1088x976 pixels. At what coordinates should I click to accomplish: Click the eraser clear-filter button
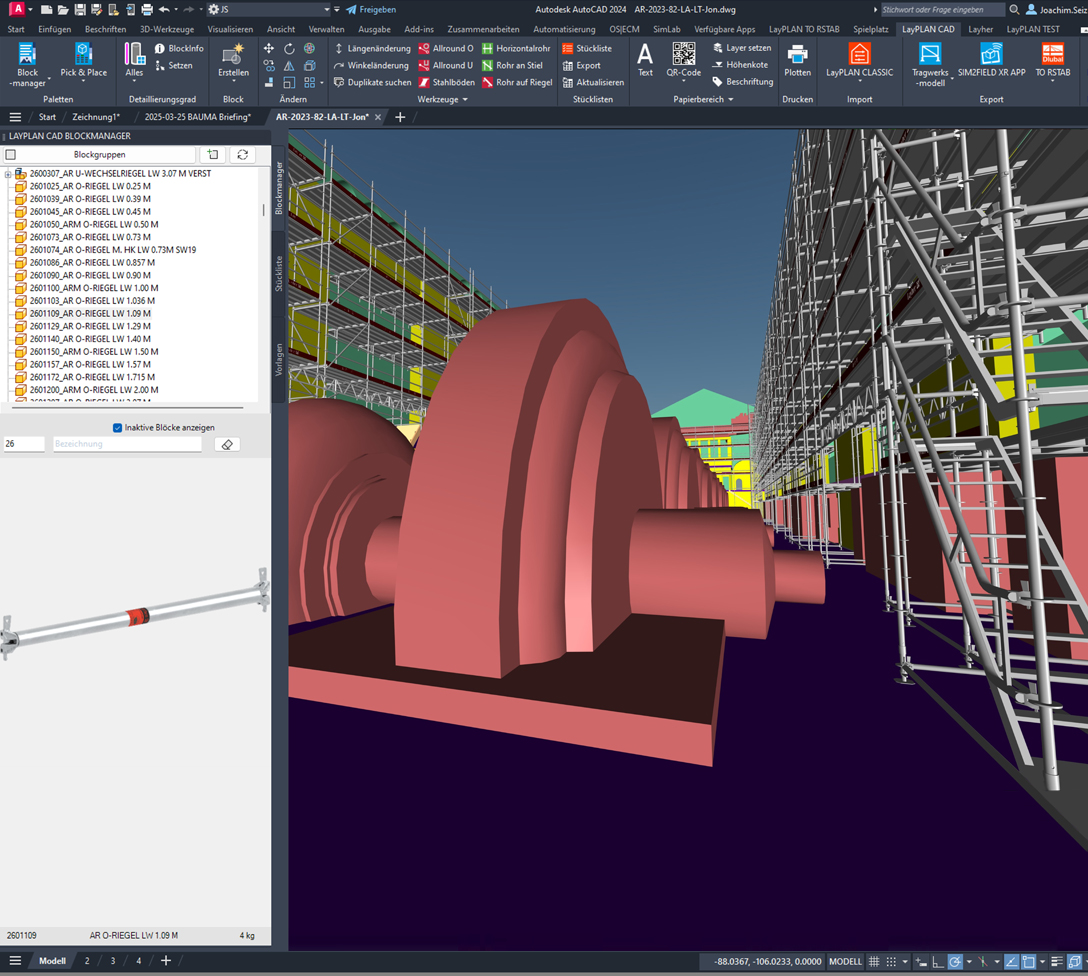(x=227, y=444)
